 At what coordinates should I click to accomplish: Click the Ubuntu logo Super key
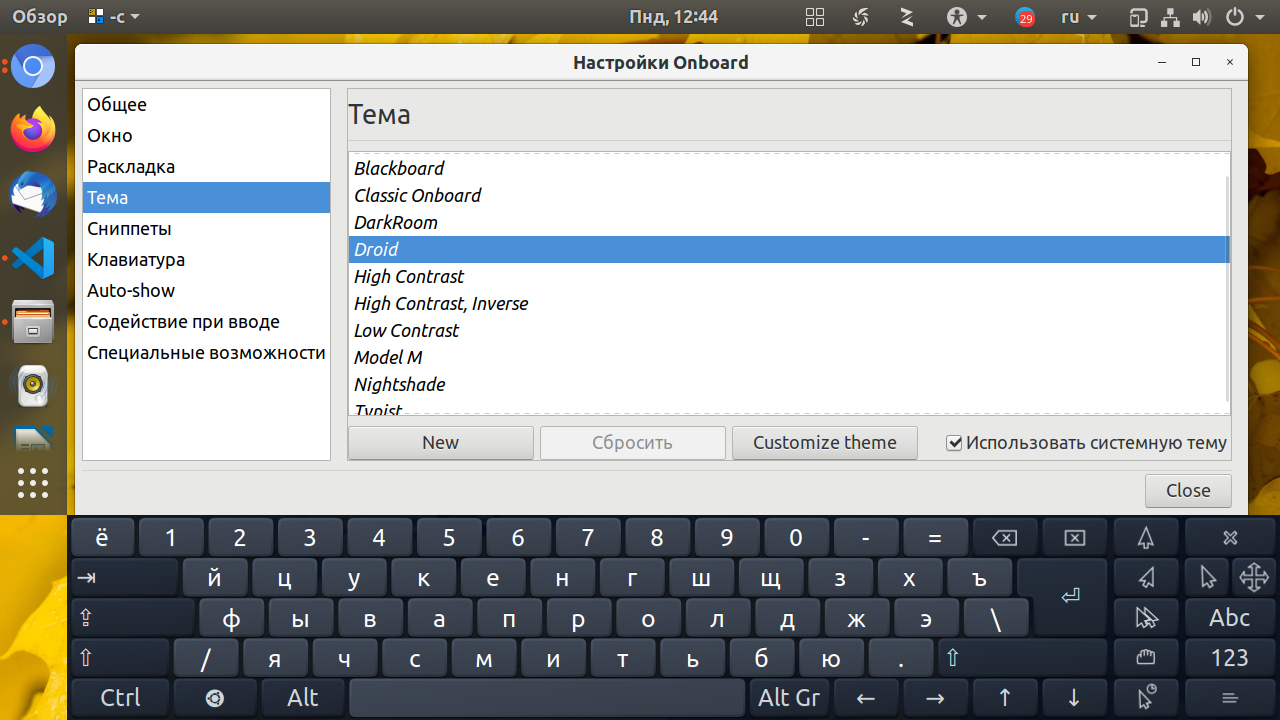(x=214, y=698)
